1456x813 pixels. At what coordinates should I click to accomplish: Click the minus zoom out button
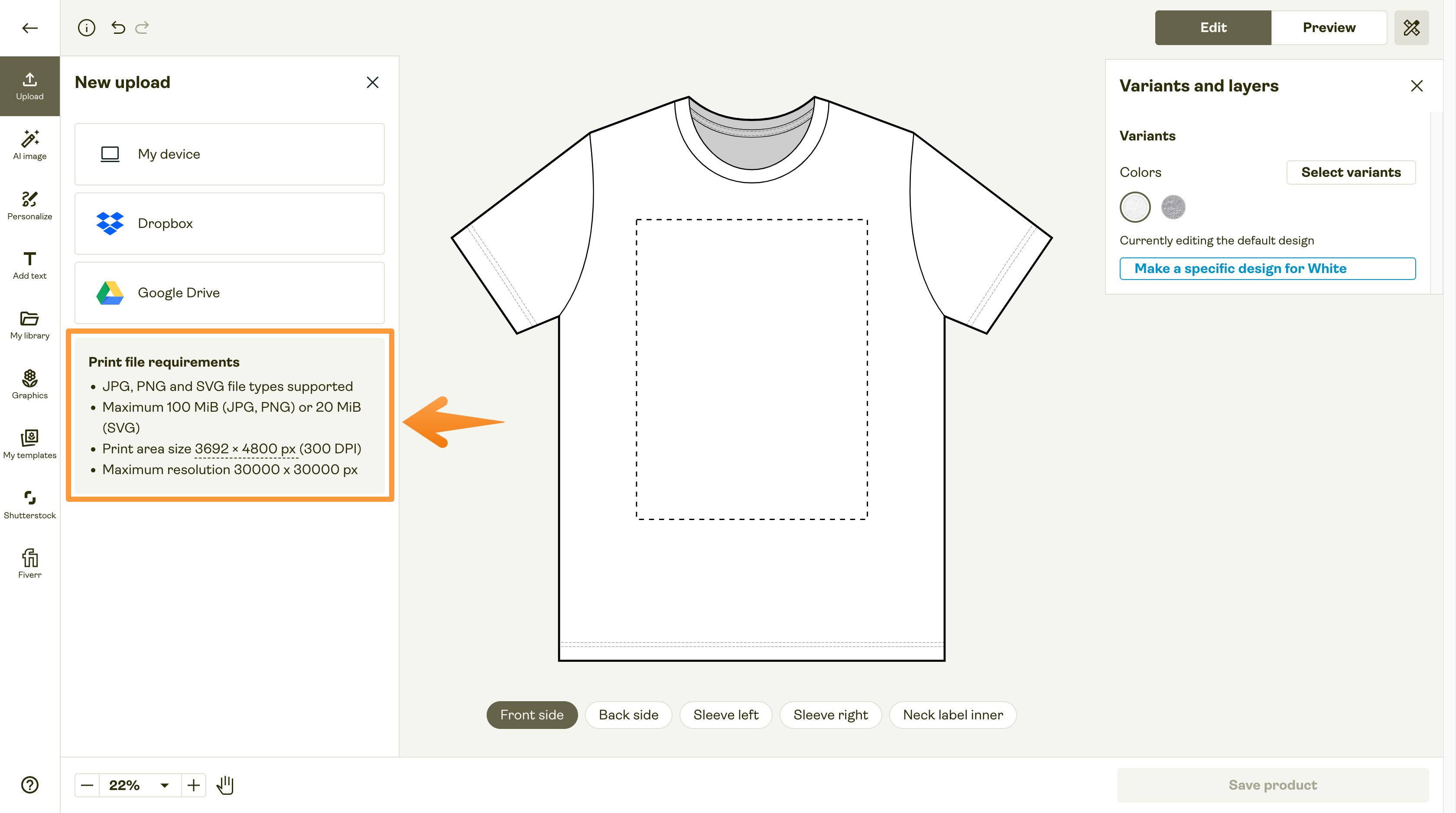coord(87,785)
